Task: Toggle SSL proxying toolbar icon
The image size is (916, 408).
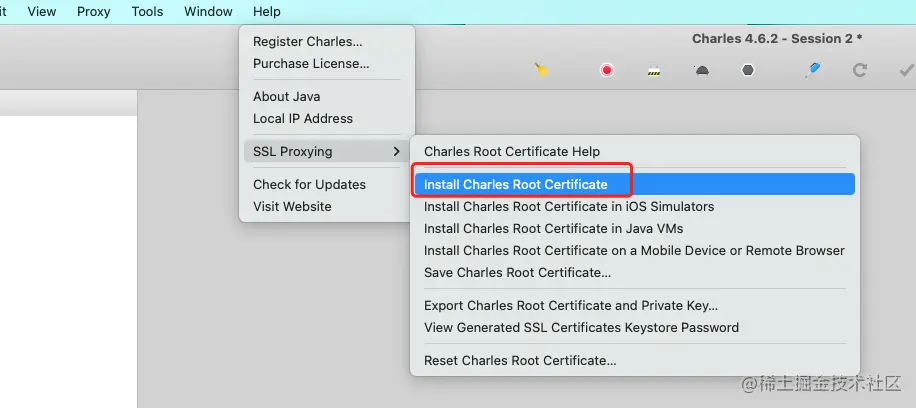Action: click(x=654, y=71)
